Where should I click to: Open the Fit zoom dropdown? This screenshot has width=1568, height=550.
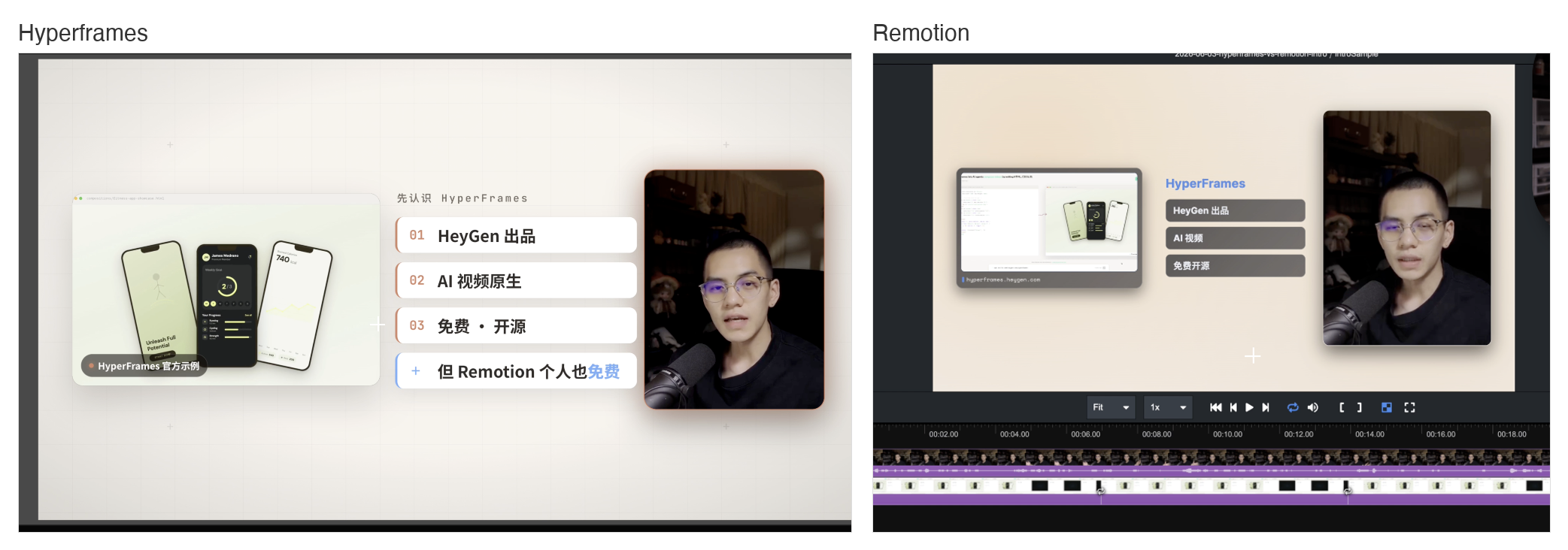(1111, 407)
